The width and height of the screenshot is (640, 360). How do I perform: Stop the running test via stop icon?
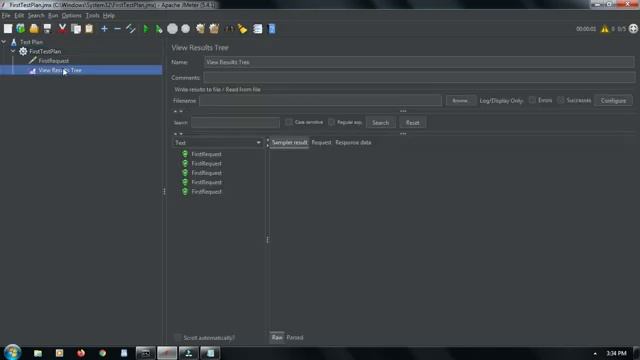pos(172,29)
